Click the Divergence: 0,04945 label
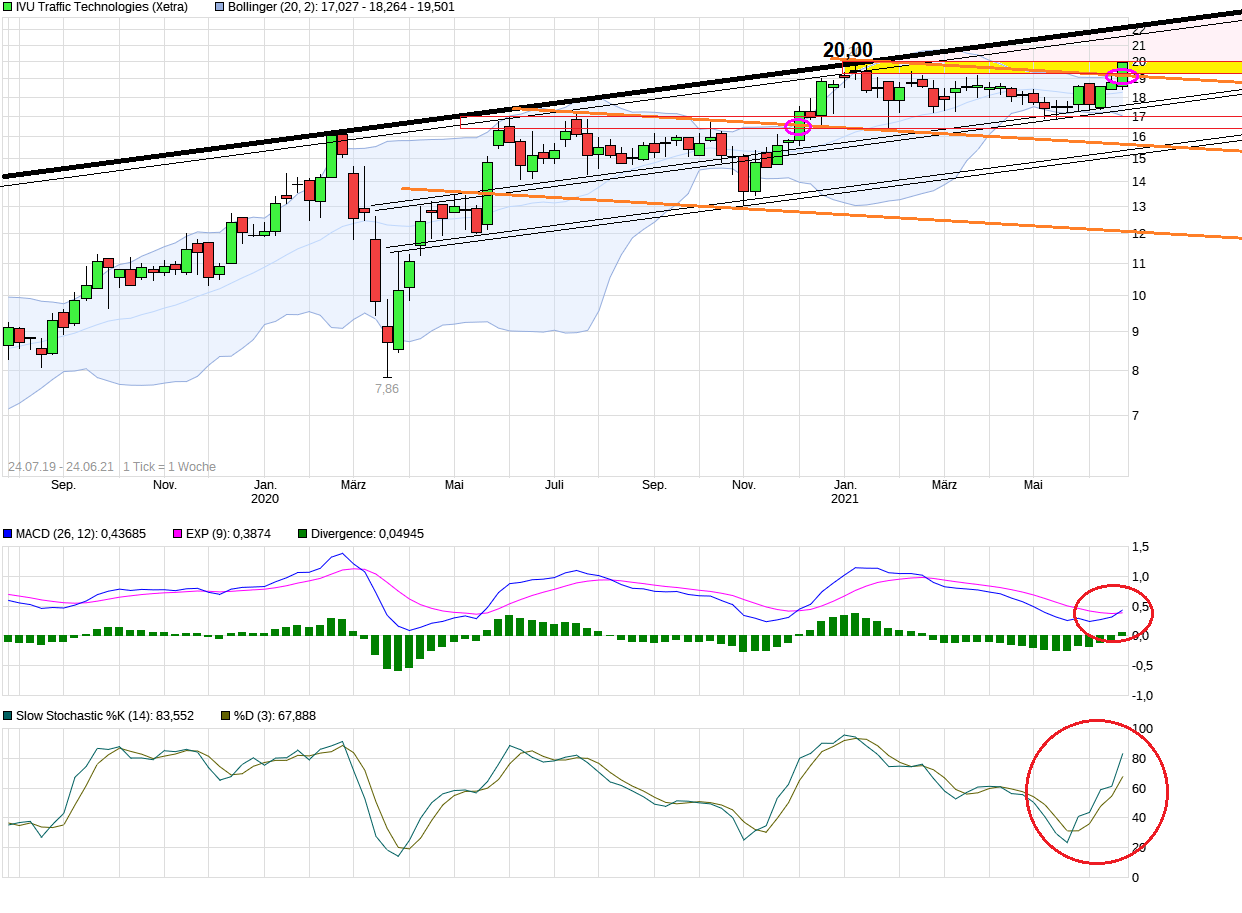Image resolution: width=1242 pixels, height=913 pixels. (367, 534)
